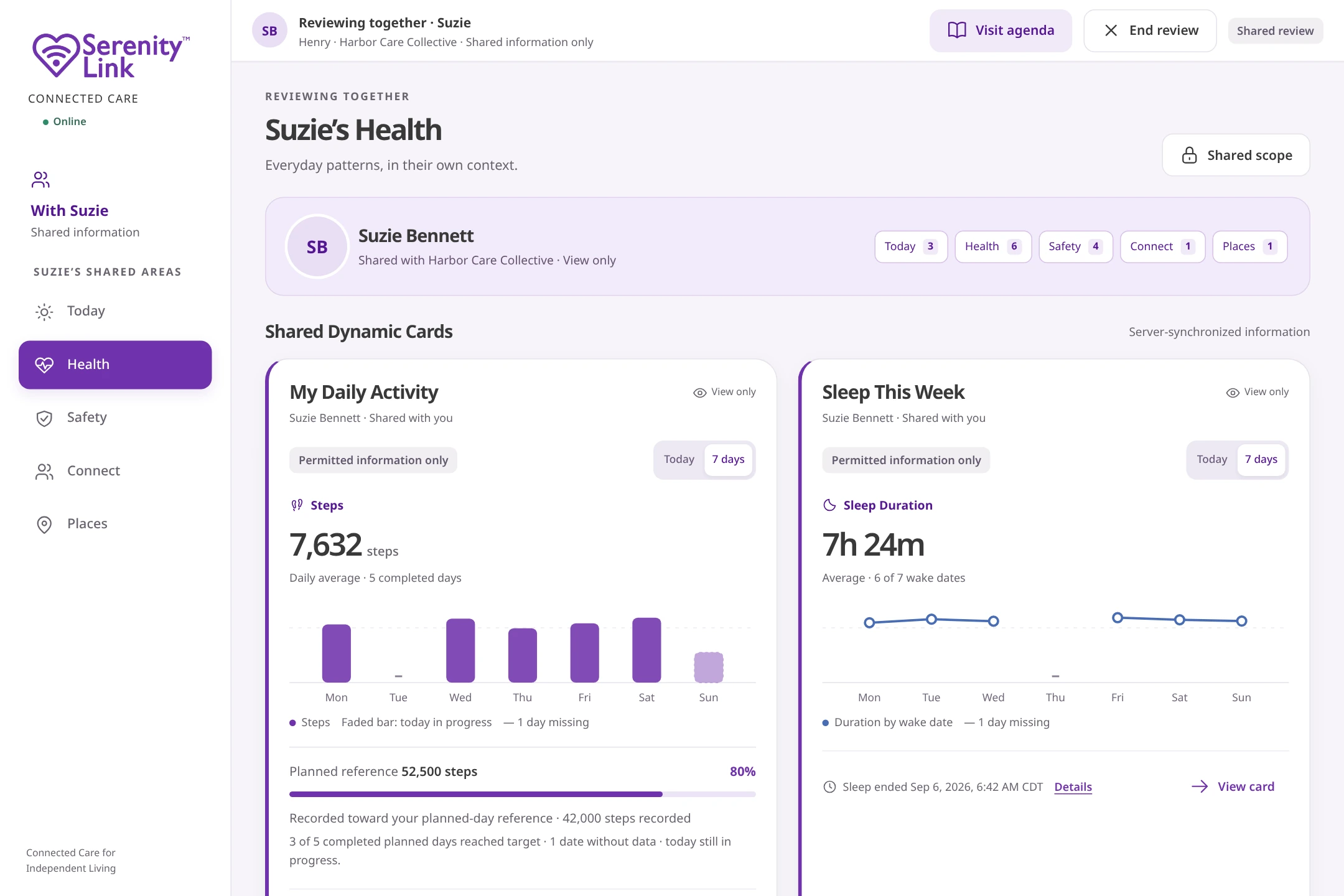Click the faded Sunday steps bar
1344x896 pixels.
(x=709, y=667)
